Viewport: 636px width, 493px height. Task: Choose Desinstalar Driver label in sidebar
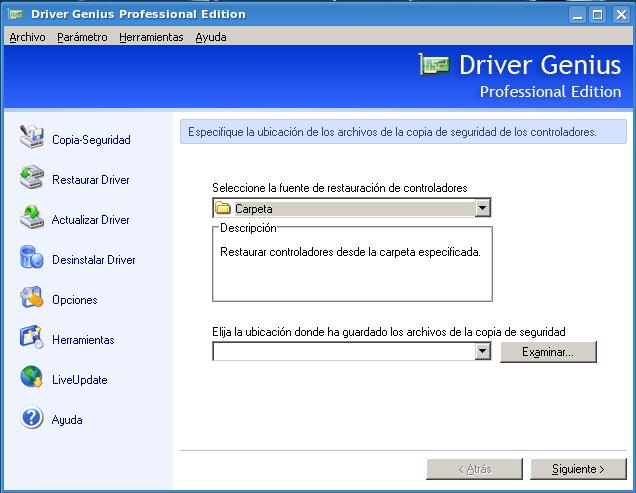click(94, 260)
